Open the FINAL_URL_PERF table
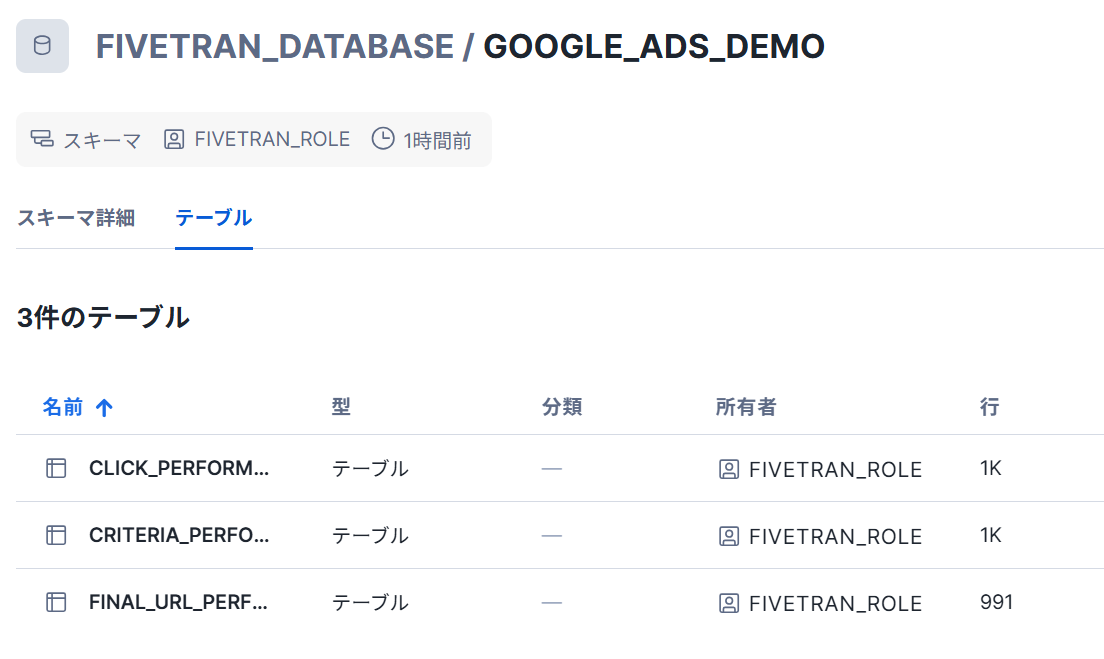Screen dimensions: 1104x659 [179, 602]
